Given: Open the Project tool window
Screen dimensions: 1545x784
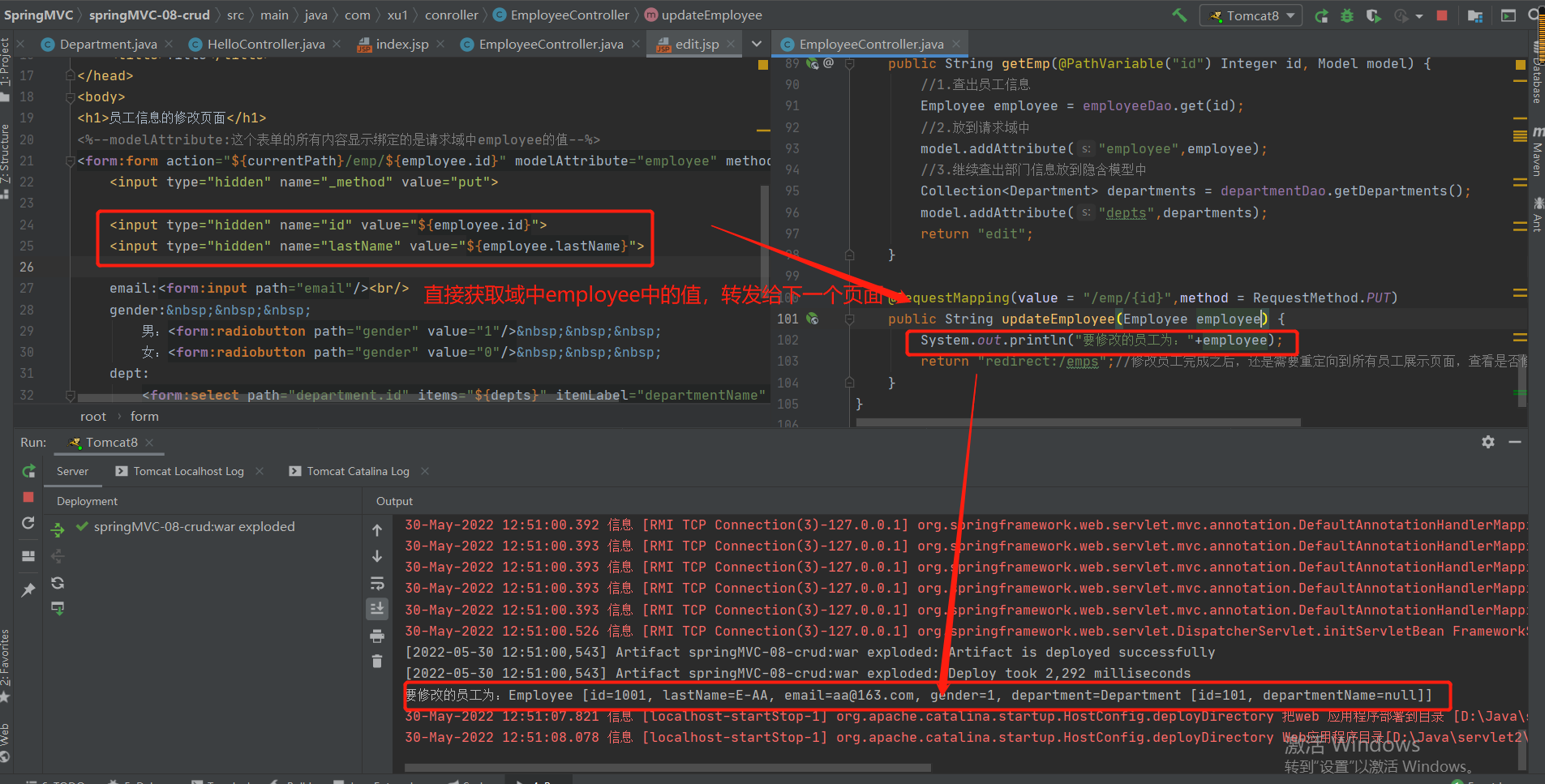Looking at the screenshot, I should (x=6, y=69).
